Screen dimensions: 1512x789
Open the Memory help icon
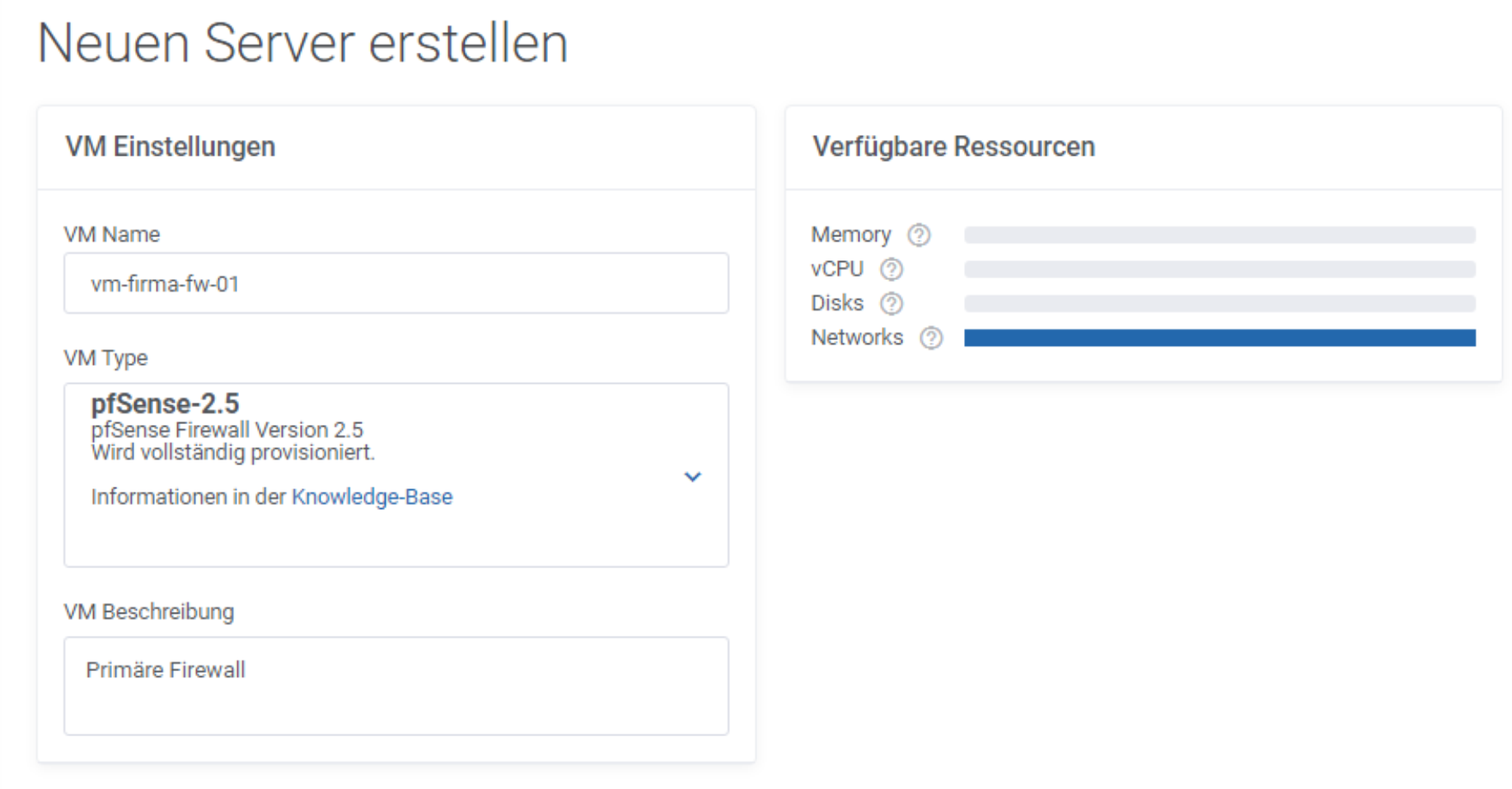pyautogui.click(x=919, y=236)
